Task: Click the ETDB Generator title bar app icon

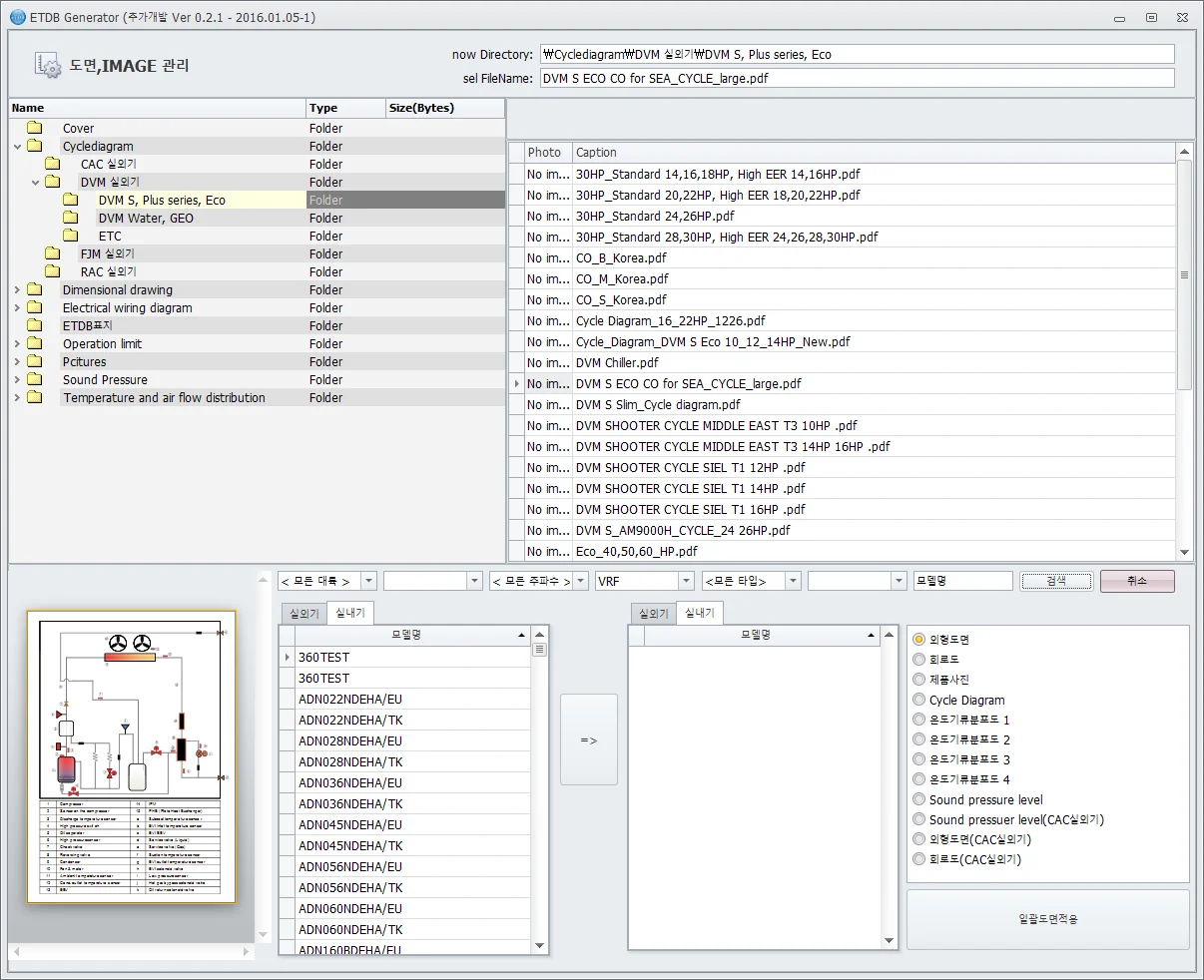Action: (x=17, y=17)
